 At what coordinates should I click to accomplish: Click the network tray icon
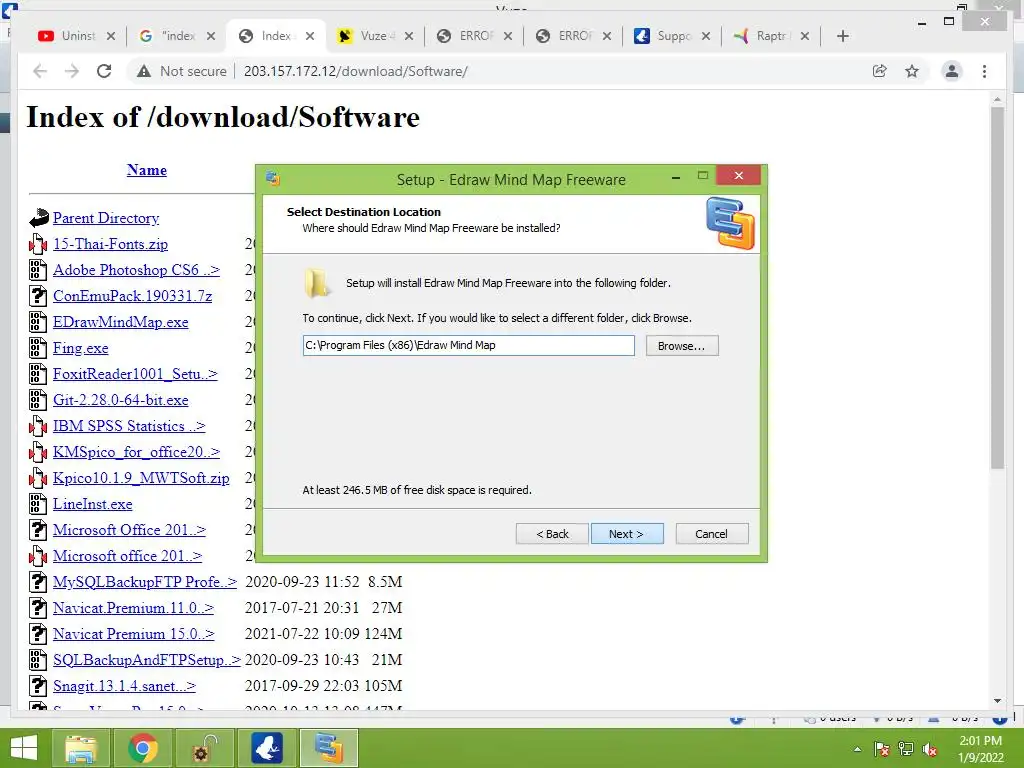(x=906, y=749)
